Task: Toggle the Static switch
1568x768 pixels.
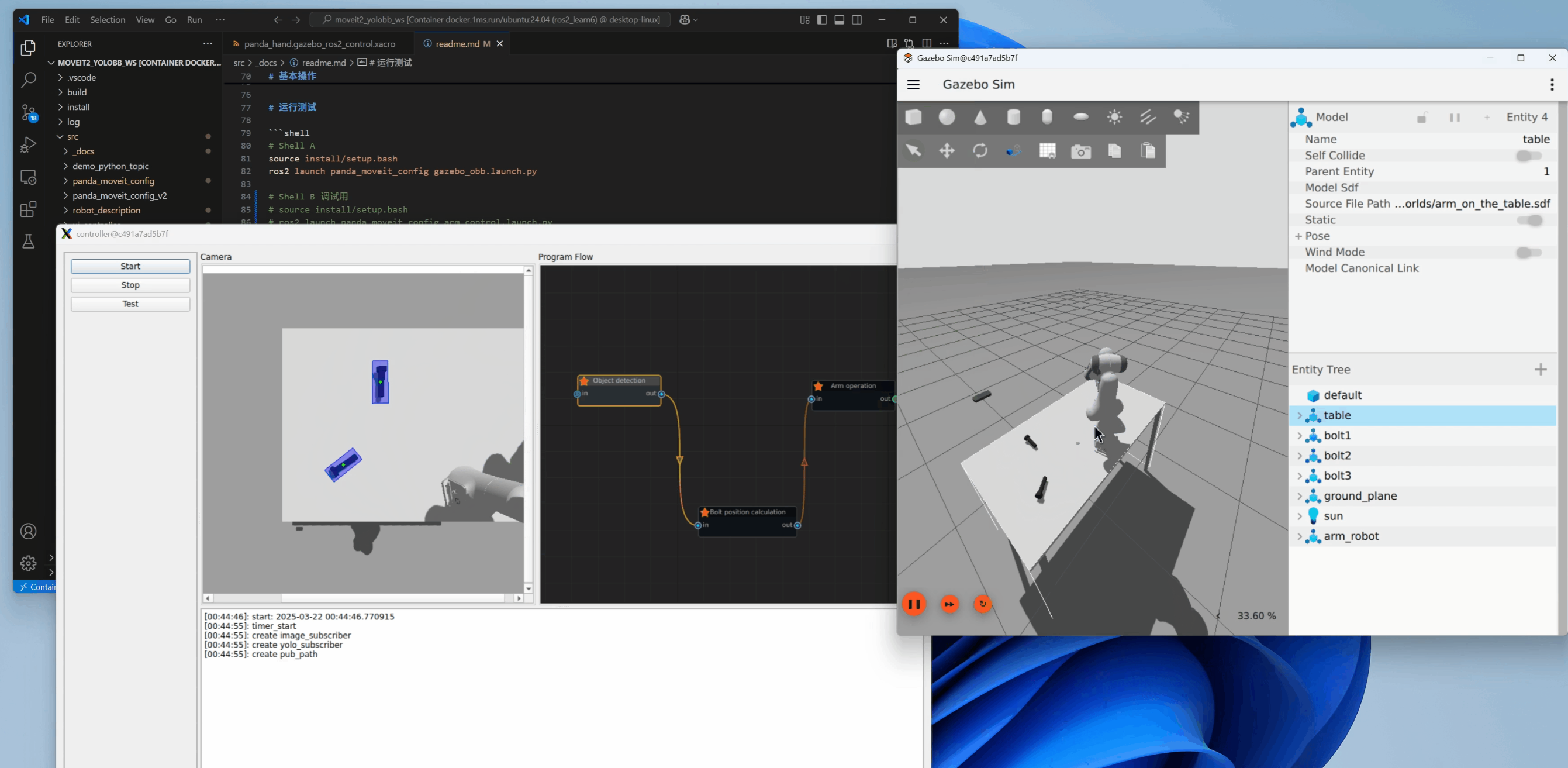Action: [x=1528, y=221]
